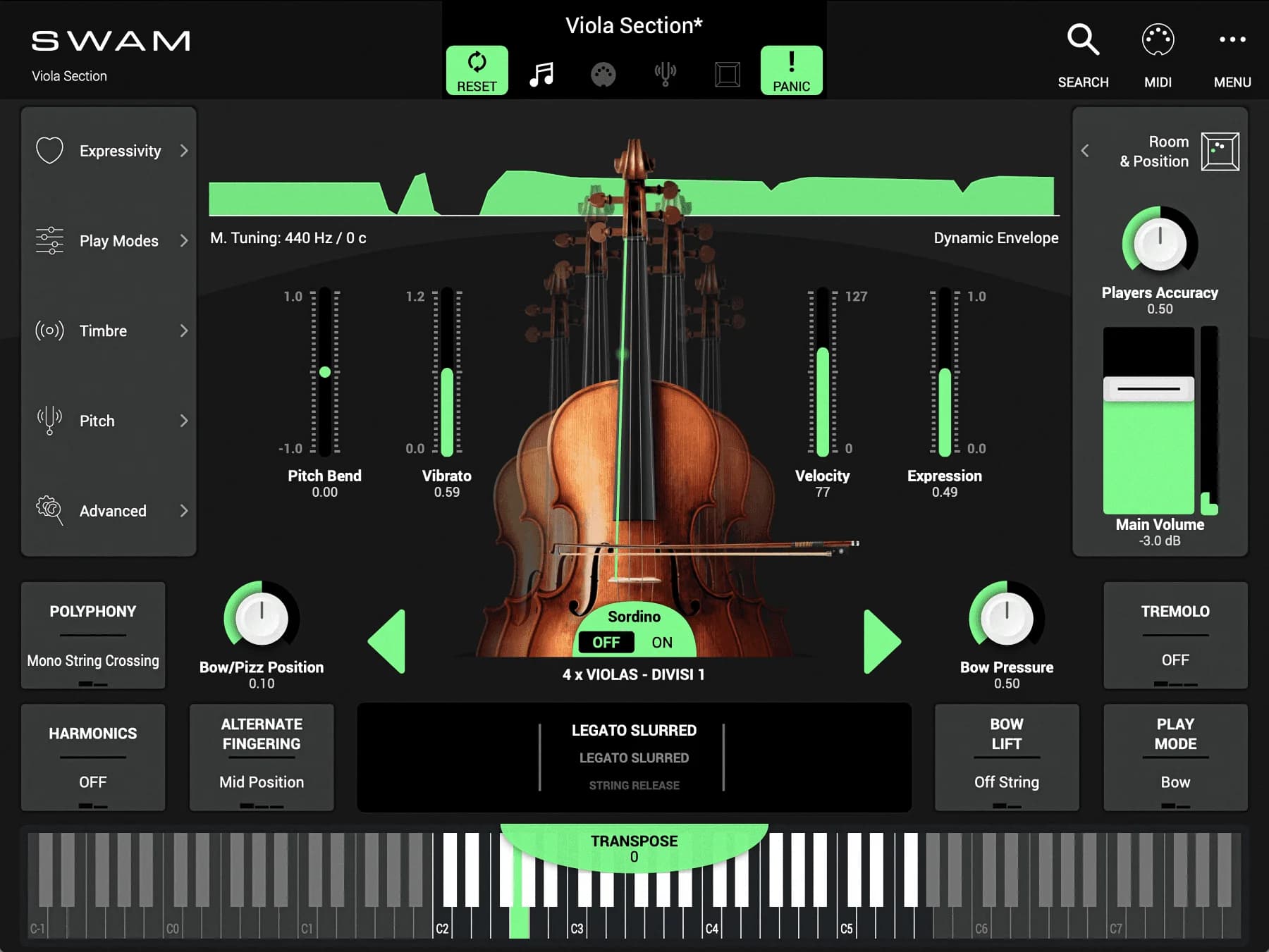The image size is (1269, 952).
Task: Toggle the HARMONICS button
Action: (93, 758)
